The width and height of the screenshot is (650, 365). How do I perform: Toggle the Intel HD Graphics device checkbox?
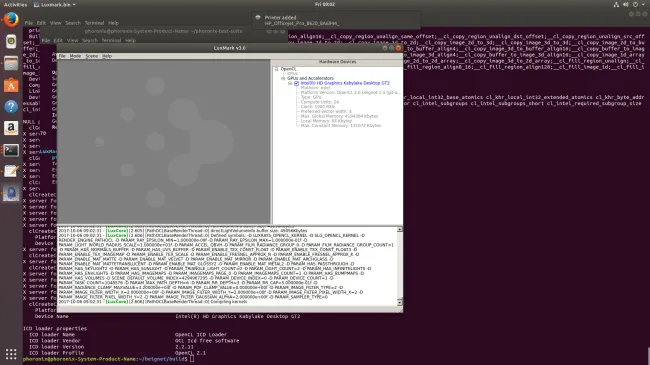[x=296, y=83]
